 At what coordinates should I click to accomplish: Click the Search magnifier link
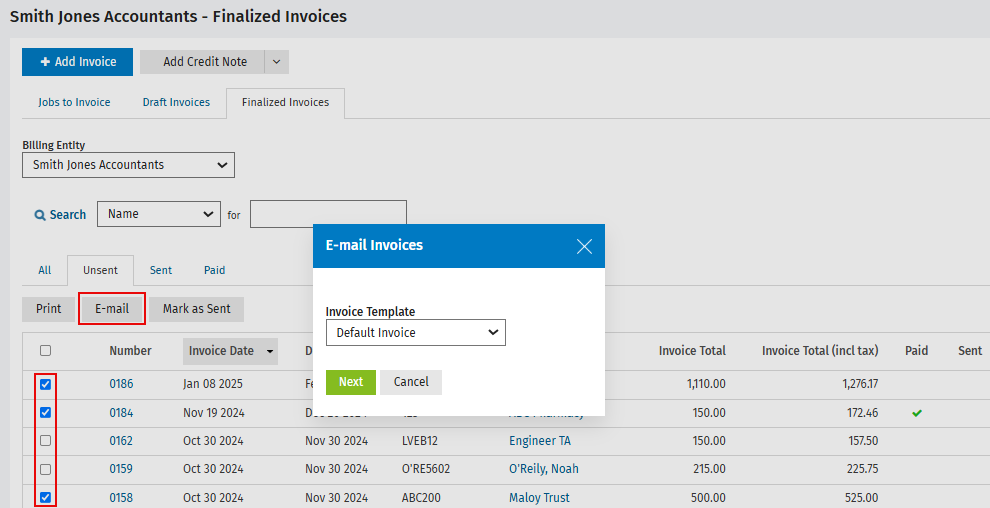point(60,215)
